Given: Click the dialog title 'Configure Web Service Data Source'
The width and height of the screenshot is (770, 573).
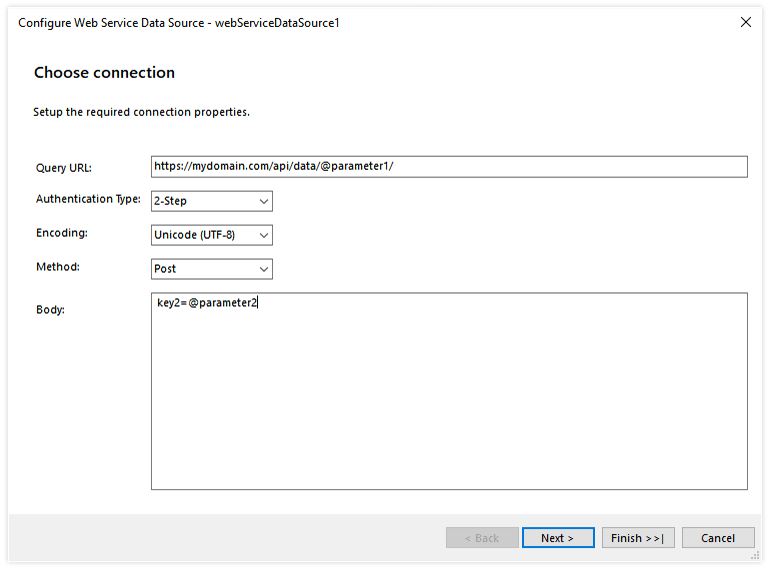Looking at the screenshot, I should pos(111,23).
